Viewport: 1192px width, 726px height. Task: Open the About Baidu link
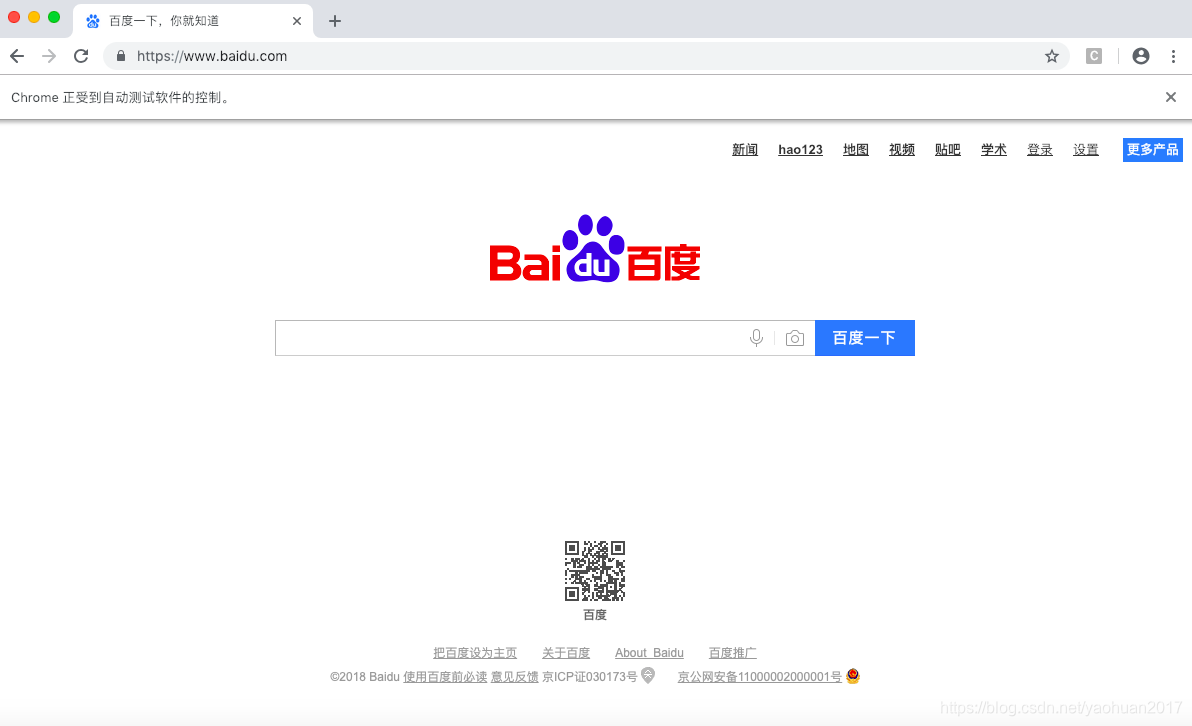coord(649,653)
